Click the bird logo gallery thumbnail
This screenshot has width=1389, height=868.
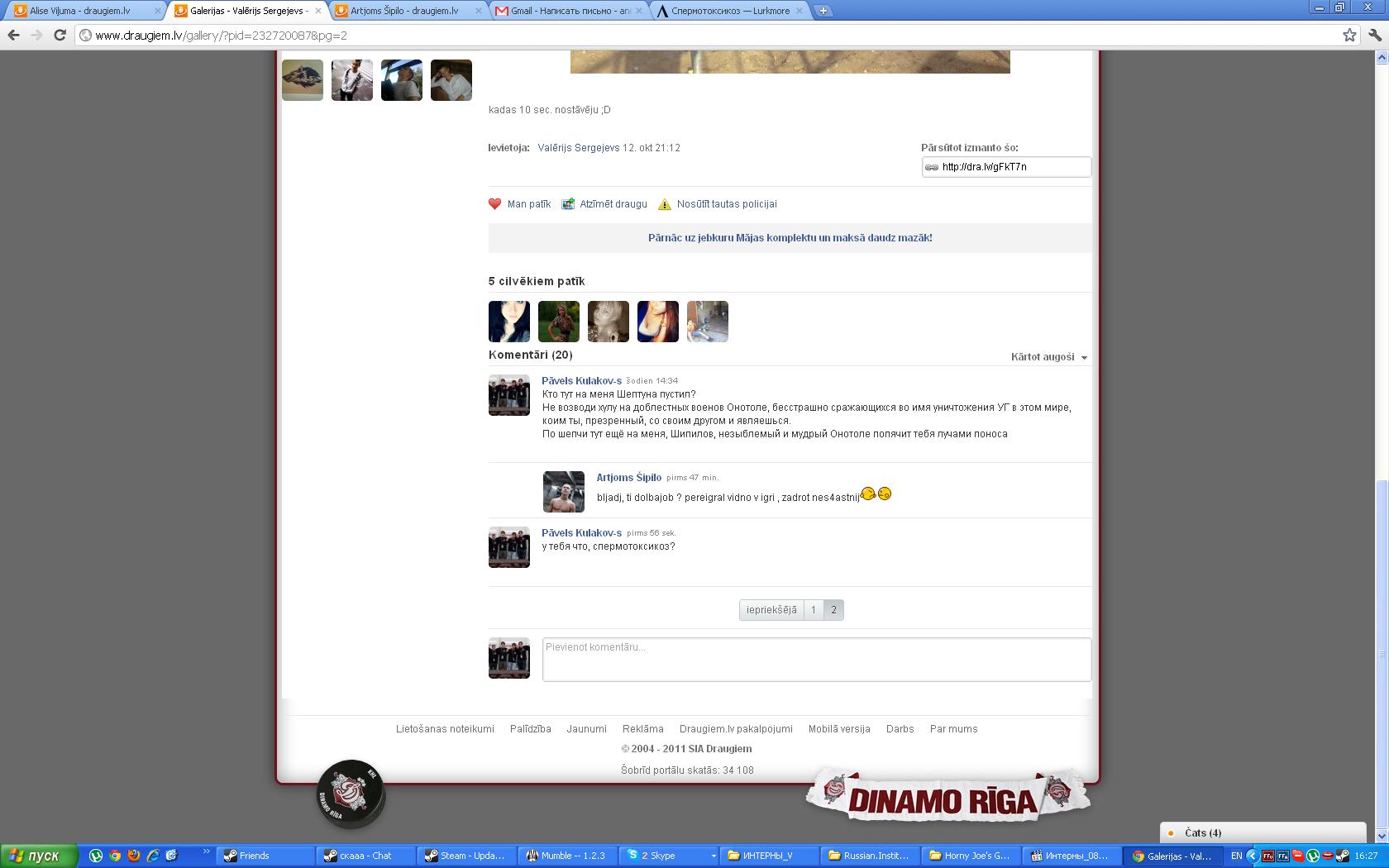coord(303,80)
